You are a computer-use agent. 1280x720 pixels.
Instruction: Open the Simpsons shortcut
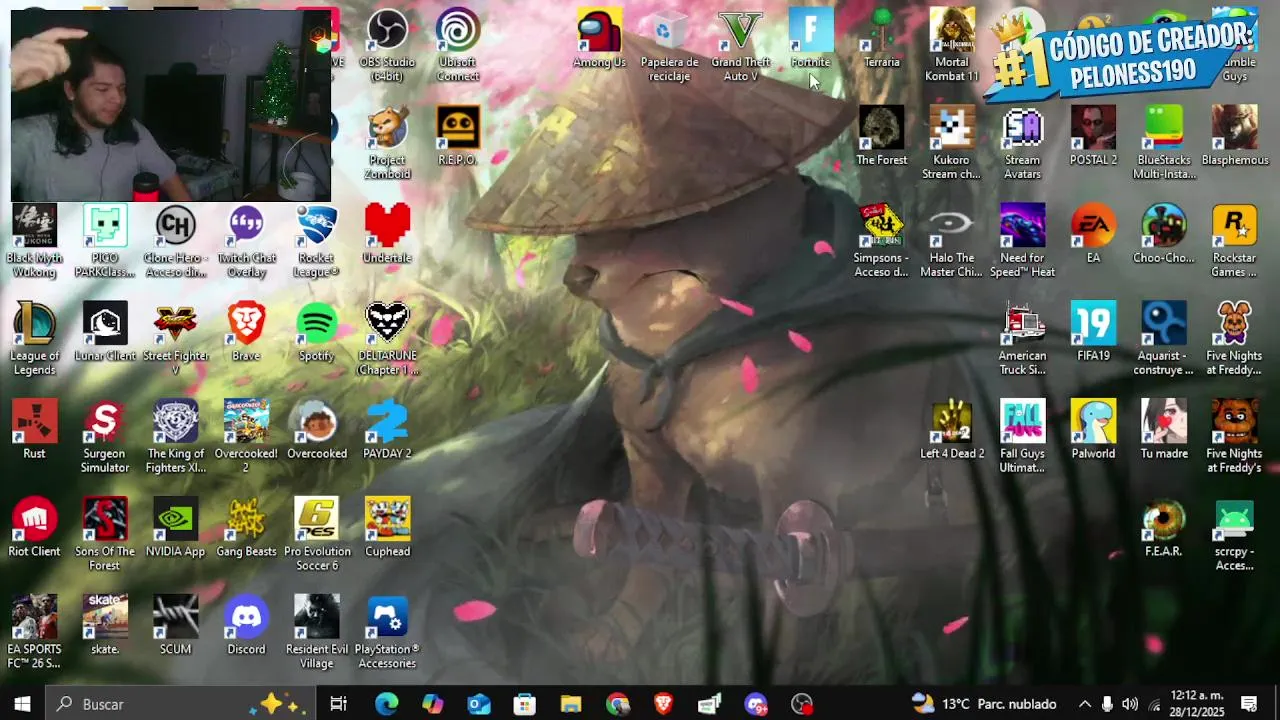click(881, 242)
